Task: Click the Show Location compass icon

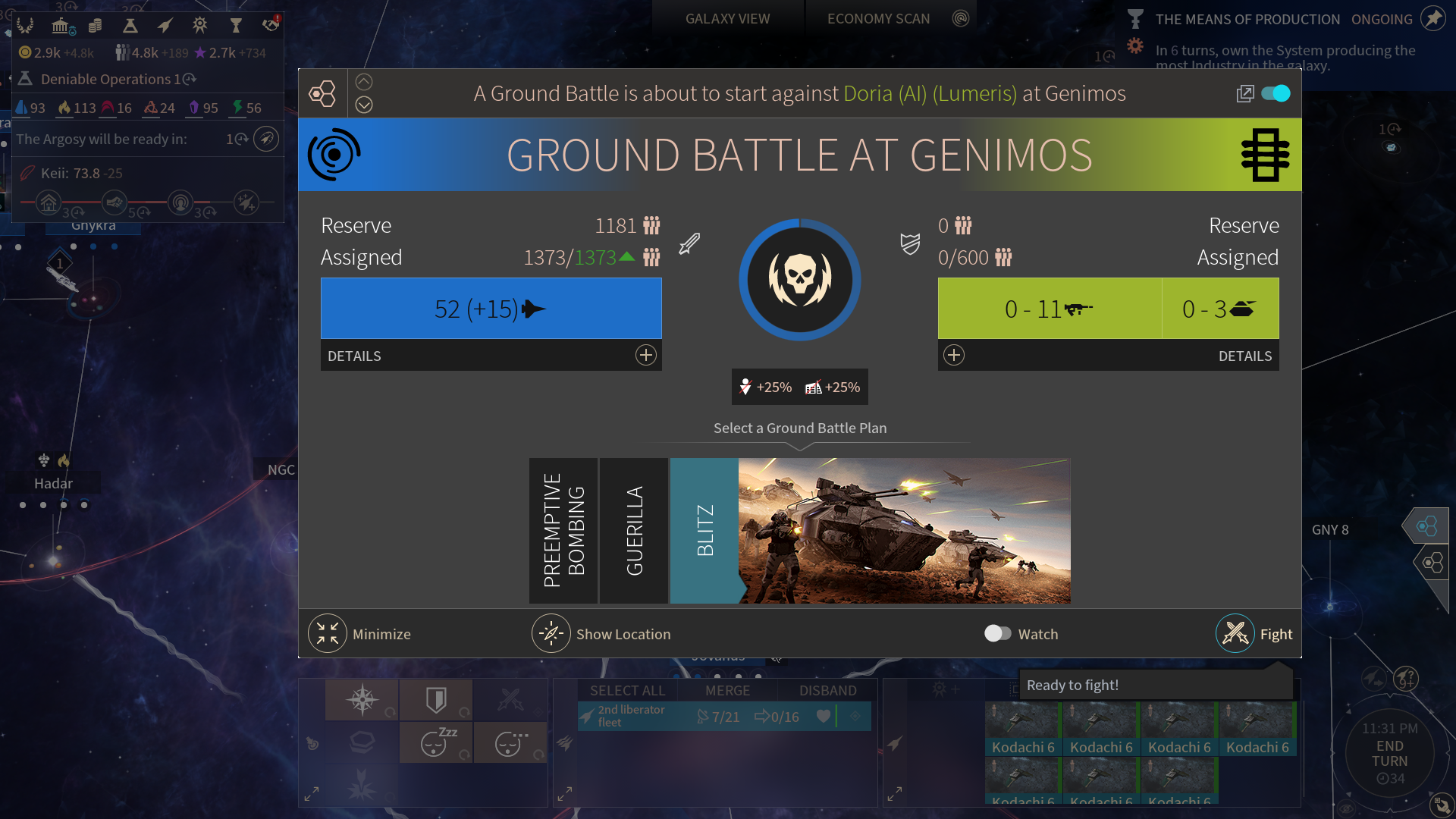Action: 551,633
